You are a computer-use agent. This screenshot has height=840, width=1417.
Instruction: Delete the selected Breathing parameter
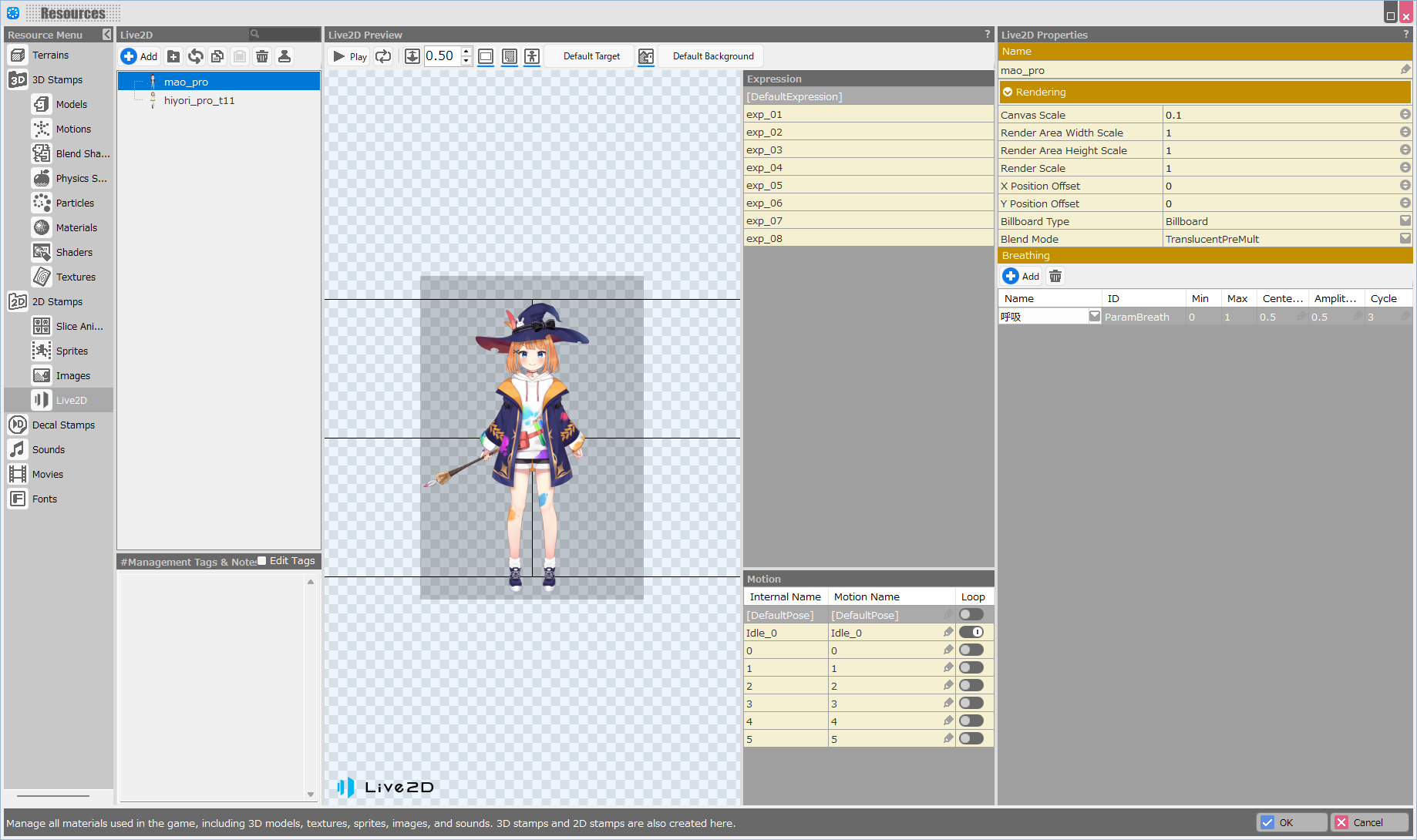click(x=1055, y=276)
